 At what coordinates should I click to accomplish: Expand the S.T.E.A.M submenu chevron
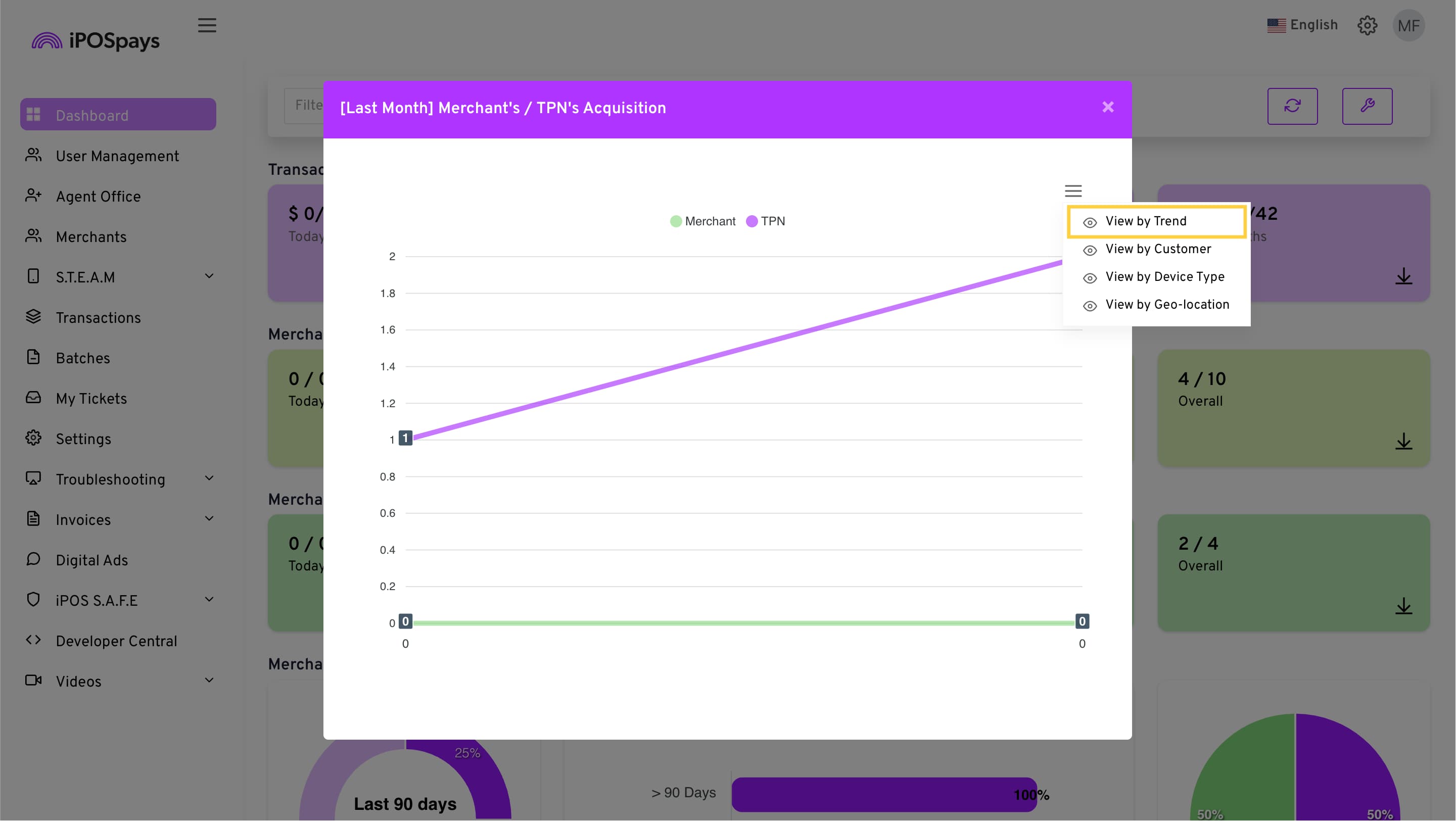tap(209, 276)
